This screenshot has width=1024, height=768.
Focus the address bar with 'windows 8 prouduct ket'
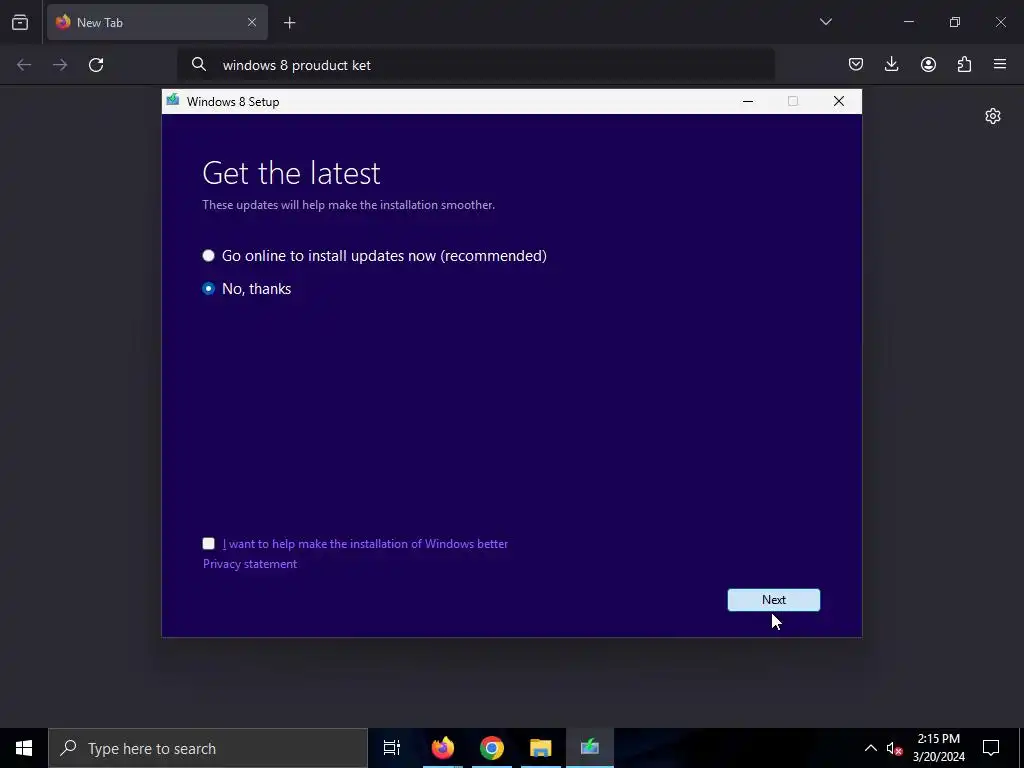click(x=475, y=65)
